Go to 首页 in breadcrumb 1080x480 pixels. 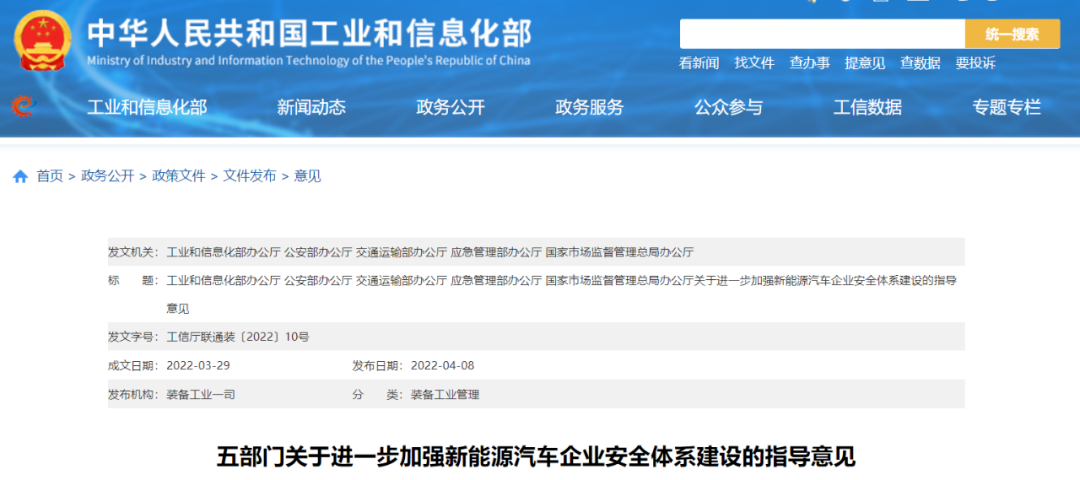[50, 176]
